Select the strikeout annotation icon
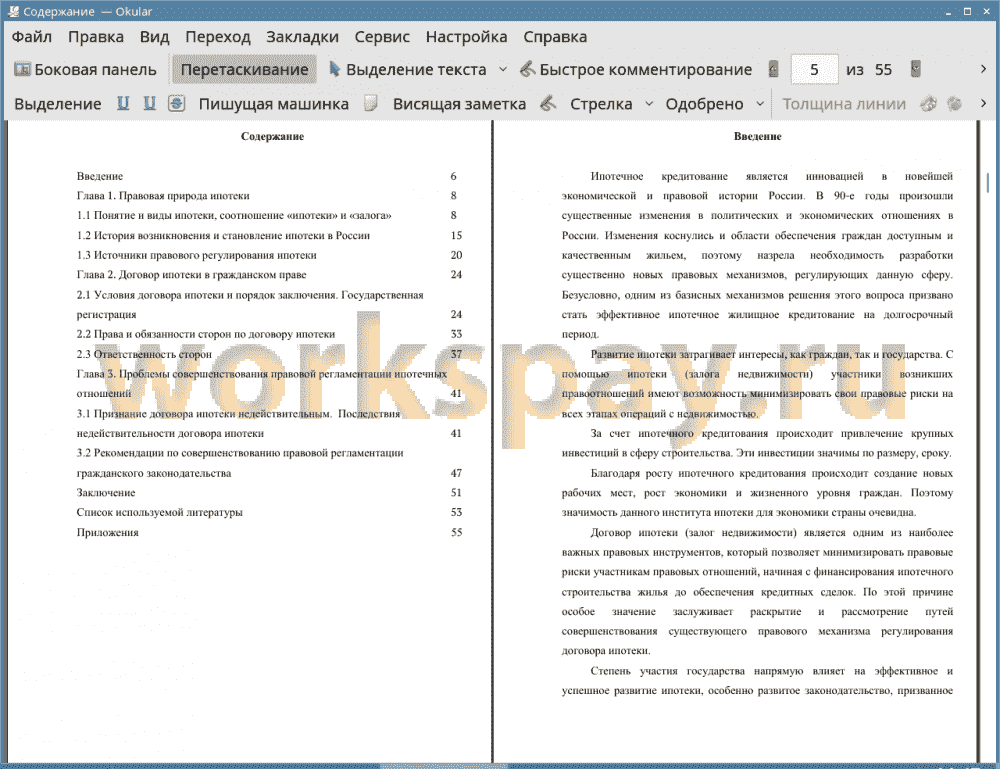Viewport: 1000px width, 769px height. click(x=177, y=103)
